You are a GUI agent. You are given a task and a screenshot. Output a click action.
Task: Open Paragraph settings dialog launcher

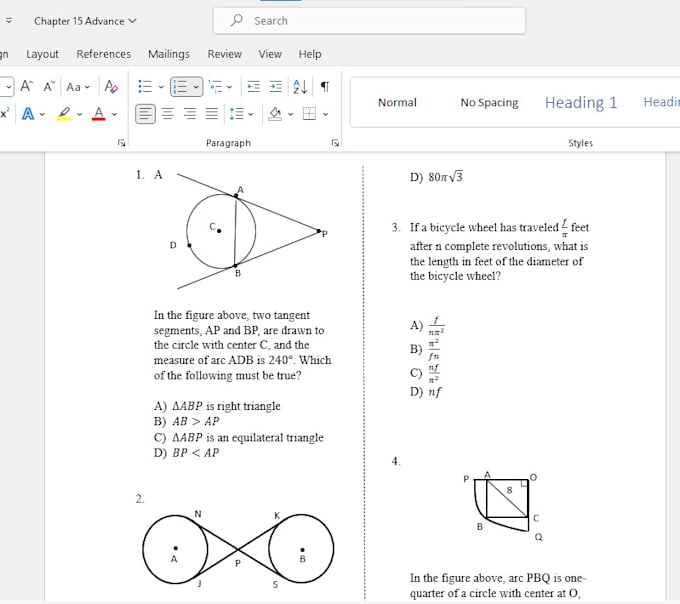click(x=335, y=143)
